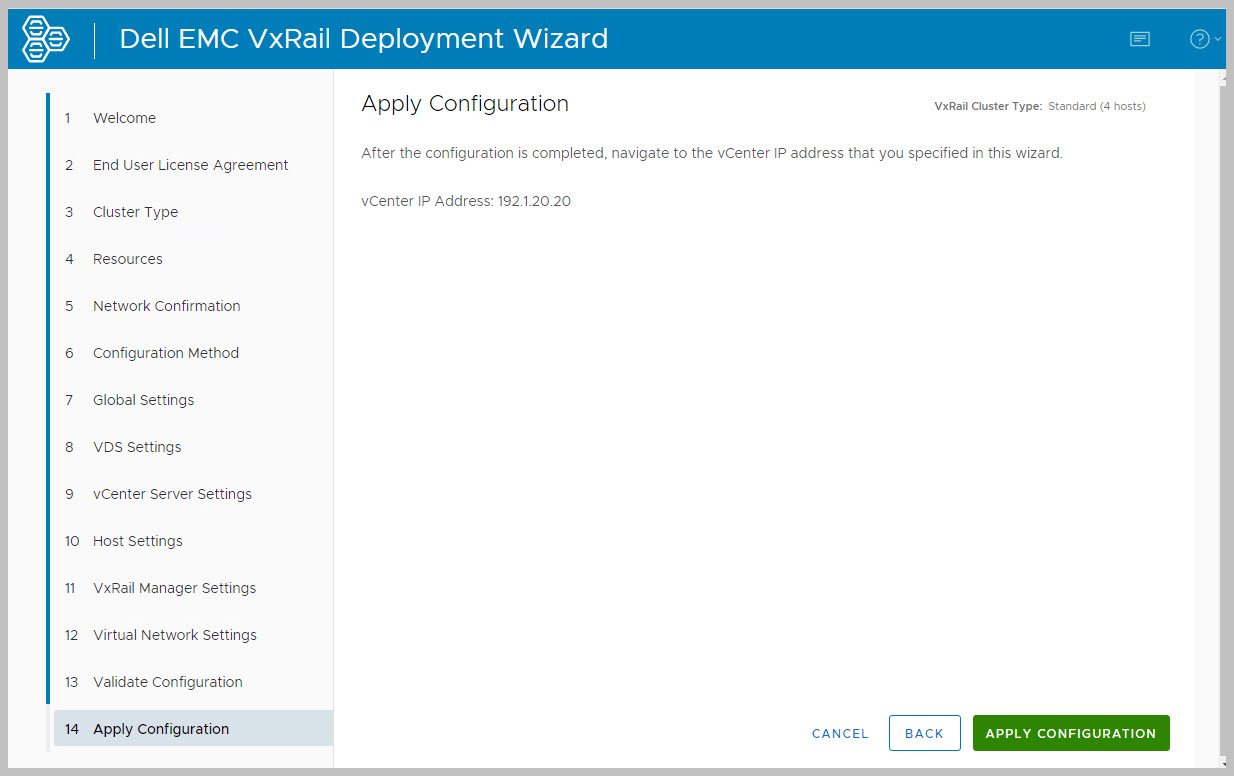The height and width of the screenshot is (776, 1234).
Task: Open the feedback message icon in header
Action: click(x=1139, y=39)
